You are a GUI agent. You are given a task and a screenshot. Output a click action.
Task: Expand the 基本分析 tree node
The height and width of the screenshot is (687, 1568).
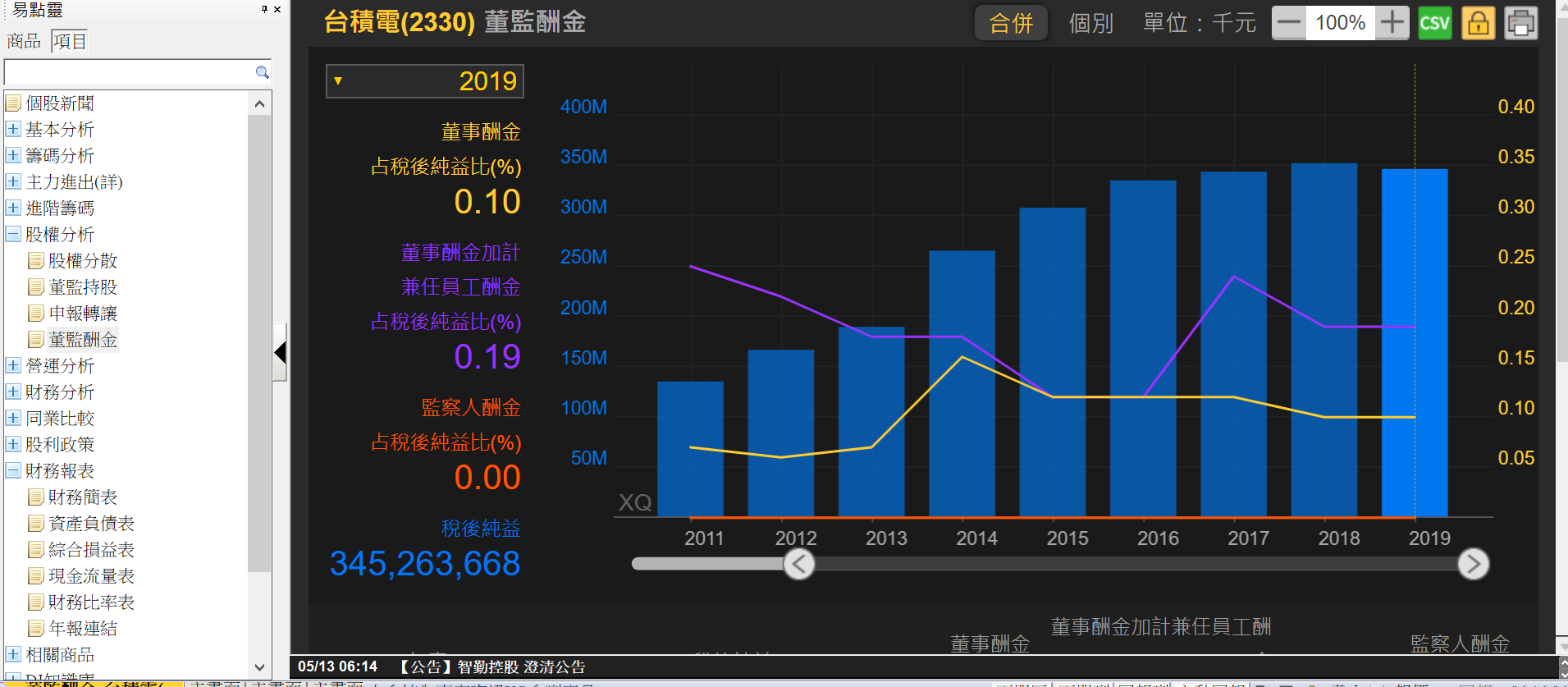pos(13,130)
